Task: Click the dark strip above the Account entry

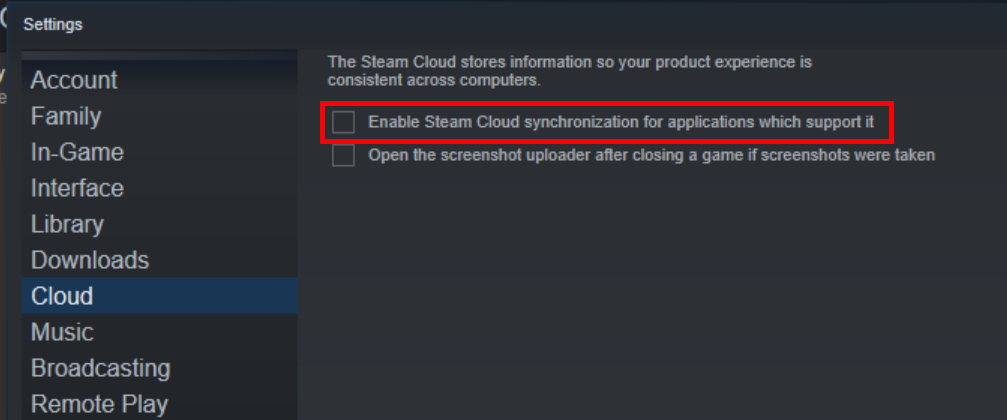Action: pyautogui.click(x=159, y=56)
